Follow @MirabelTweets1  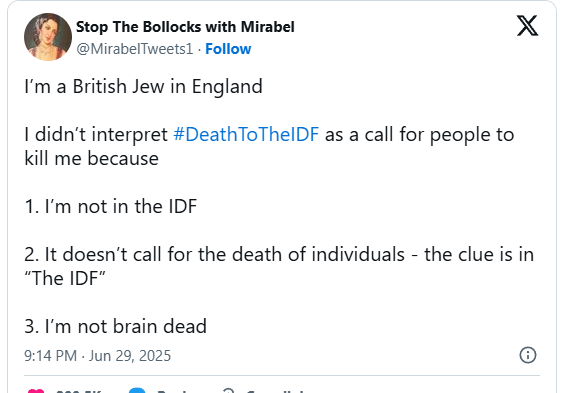click(228, 49)
